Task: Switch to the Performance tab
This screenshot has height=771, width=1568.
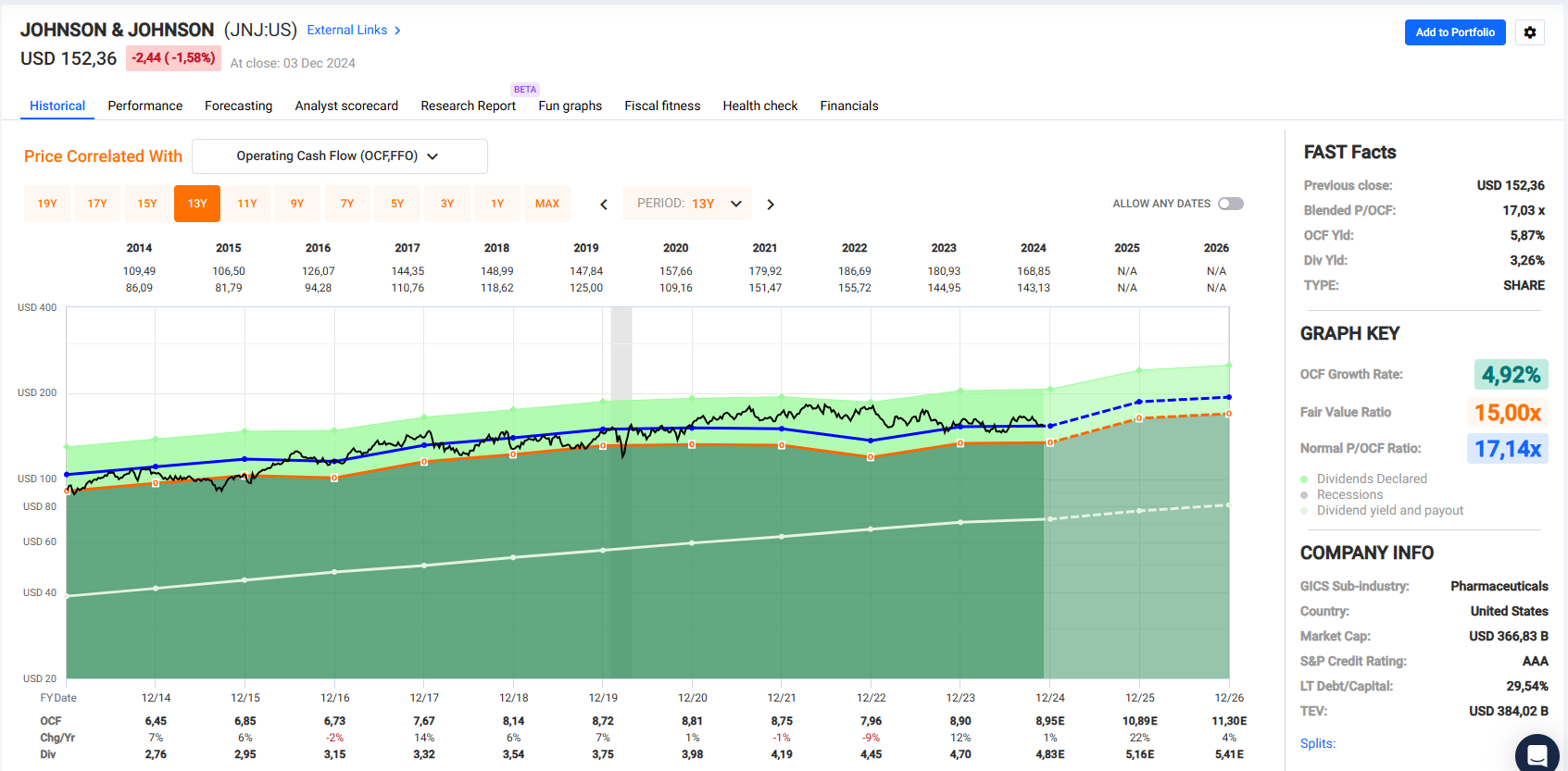Action: [144, 106]
